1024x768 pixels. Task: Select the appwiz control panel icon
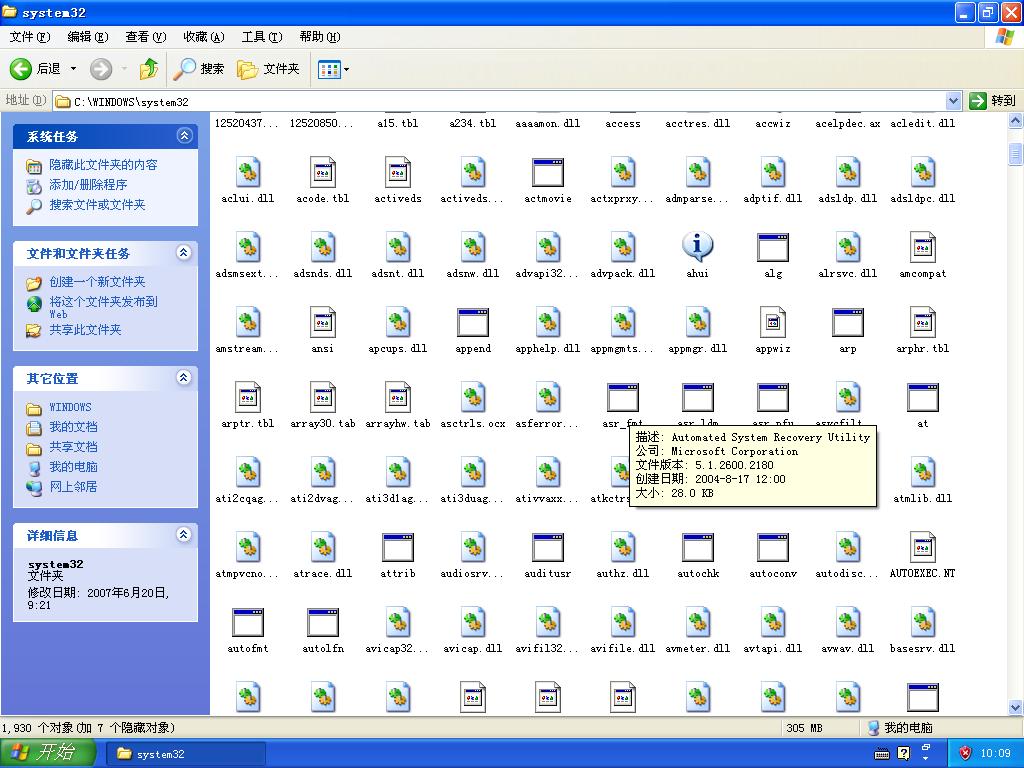(x=772, y=323)
